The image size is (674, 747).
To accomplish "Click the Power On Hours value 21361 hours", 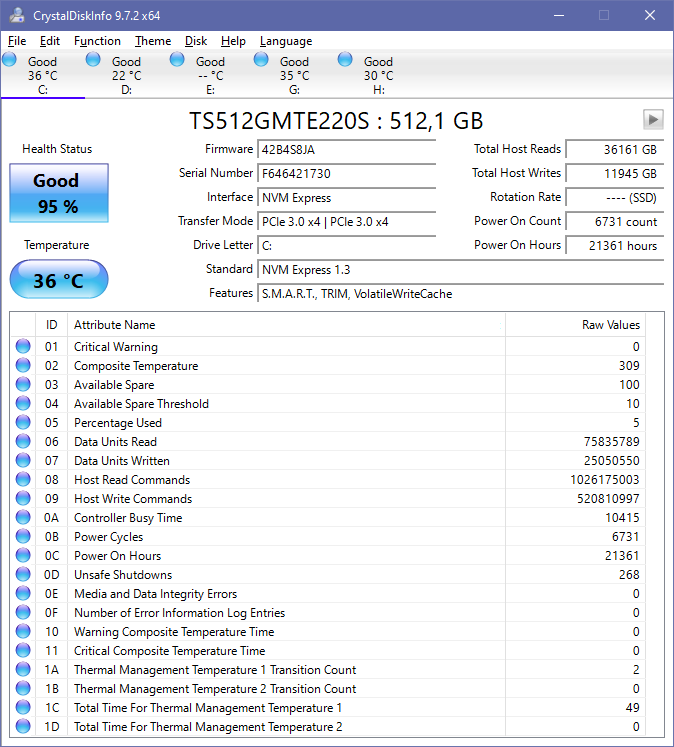I will [x=614, y=245].
